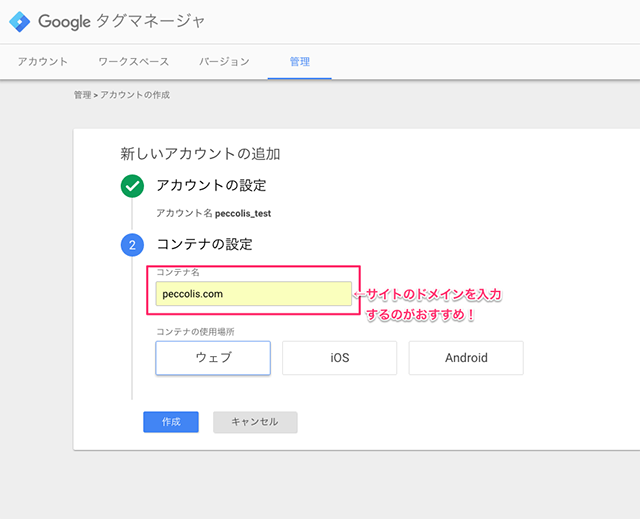The image size is (640, 519).
Task: Click the Google Tag Manager logo icon
Action: click(20, 22)
